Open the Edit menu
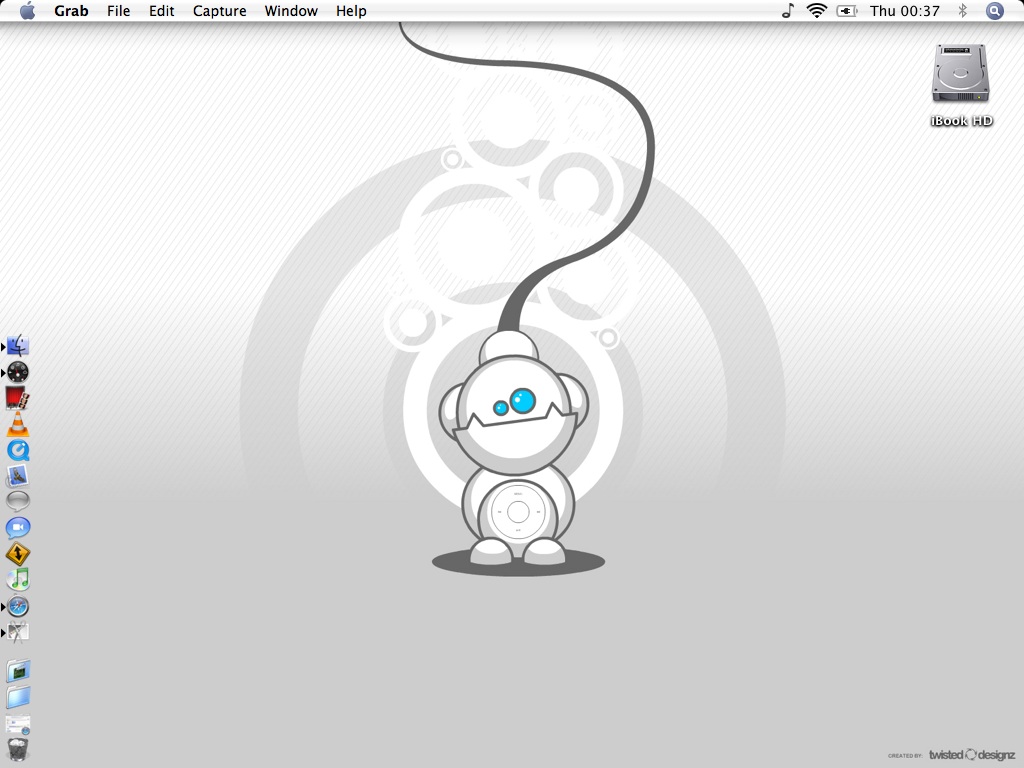Image resolution: width=1024 pixels, height=768 pixels. pos(161,10)
